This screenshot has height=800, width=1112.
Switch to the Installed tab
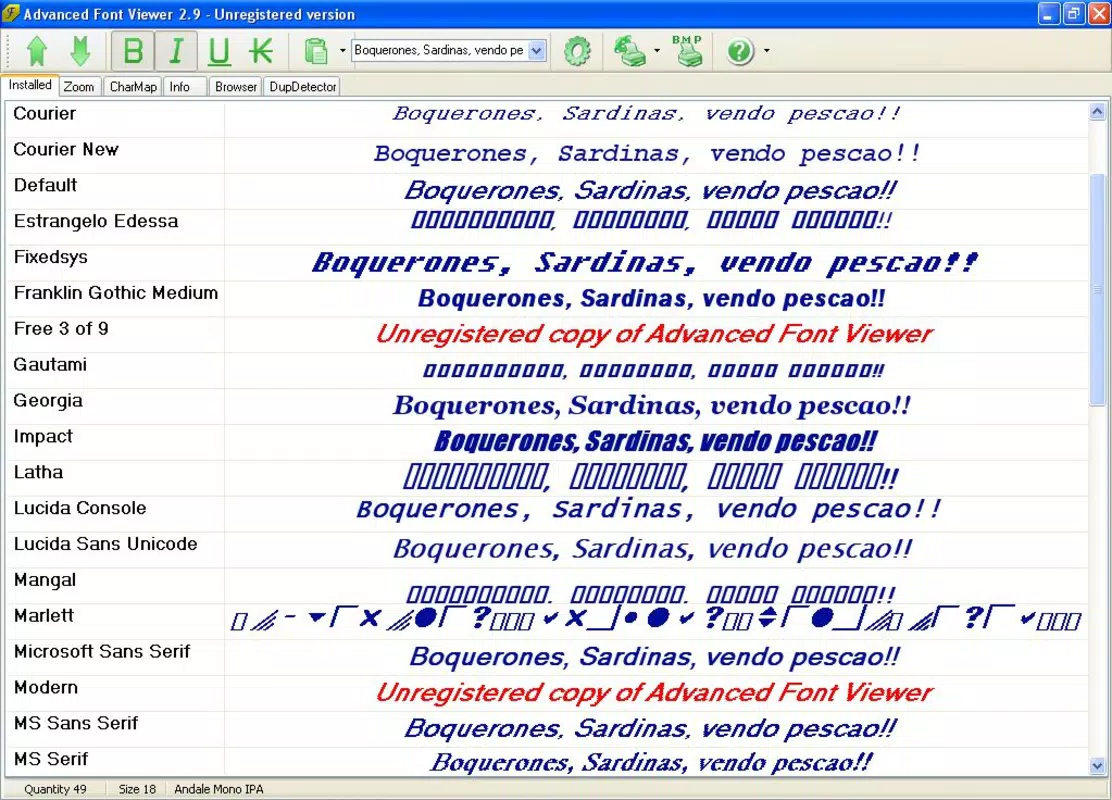point(30,85)
